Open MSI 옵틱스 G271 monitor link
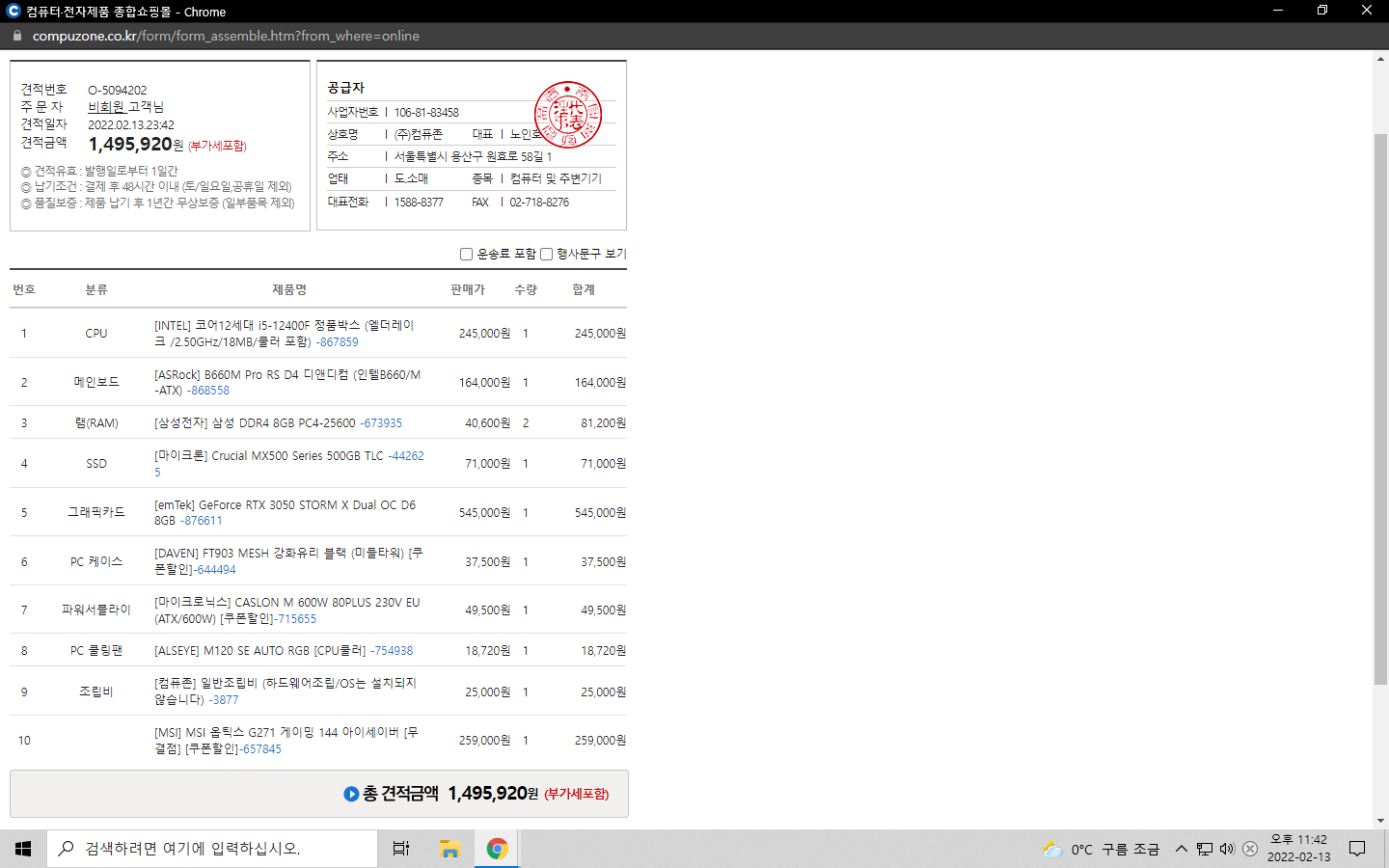Viewport: 1389px width, 868px height. pos(286,741)
